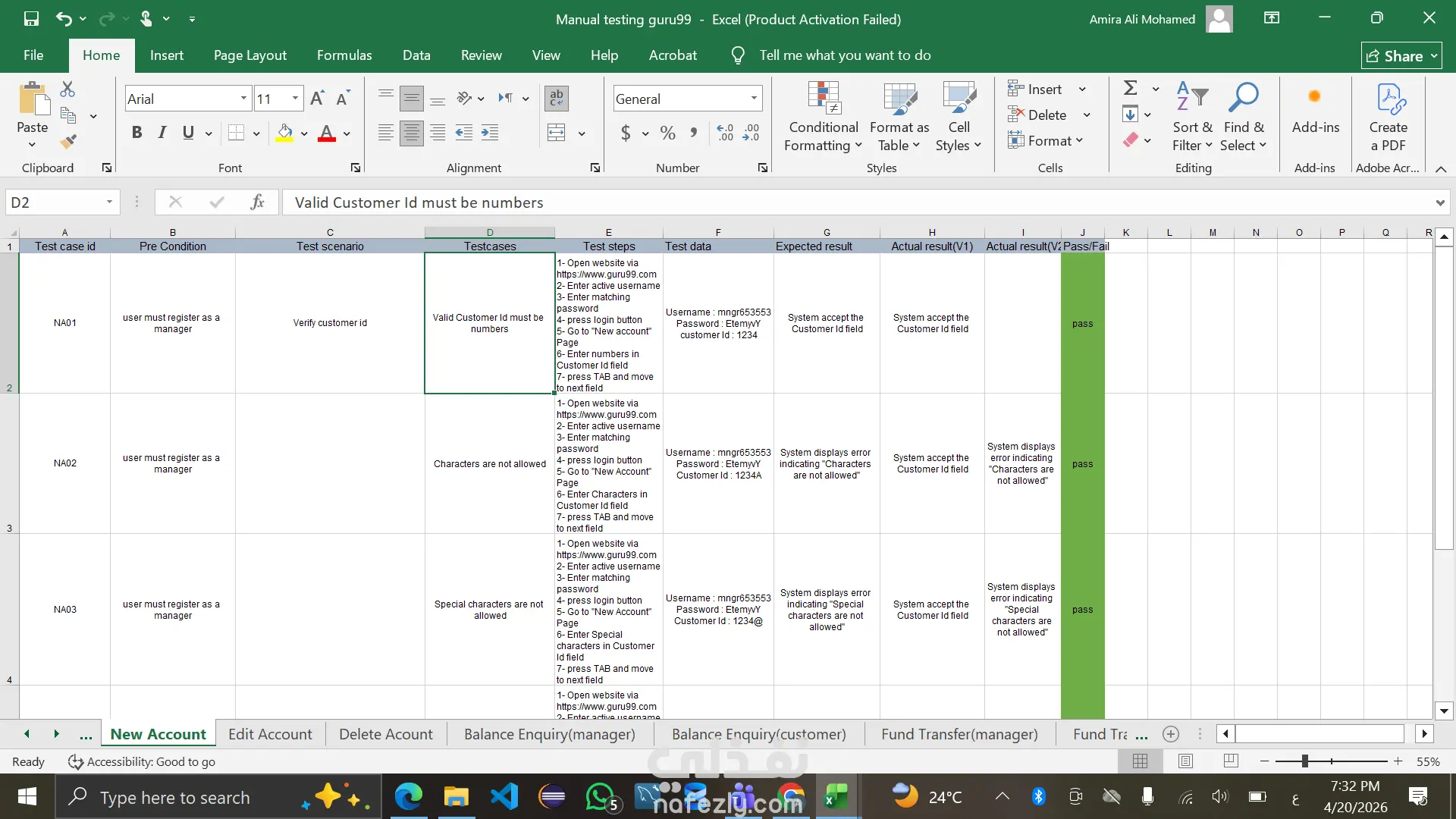The image size is (1456, 819).
Task: Open the Format cells dropdown
Action: [x=1046, y=141]
